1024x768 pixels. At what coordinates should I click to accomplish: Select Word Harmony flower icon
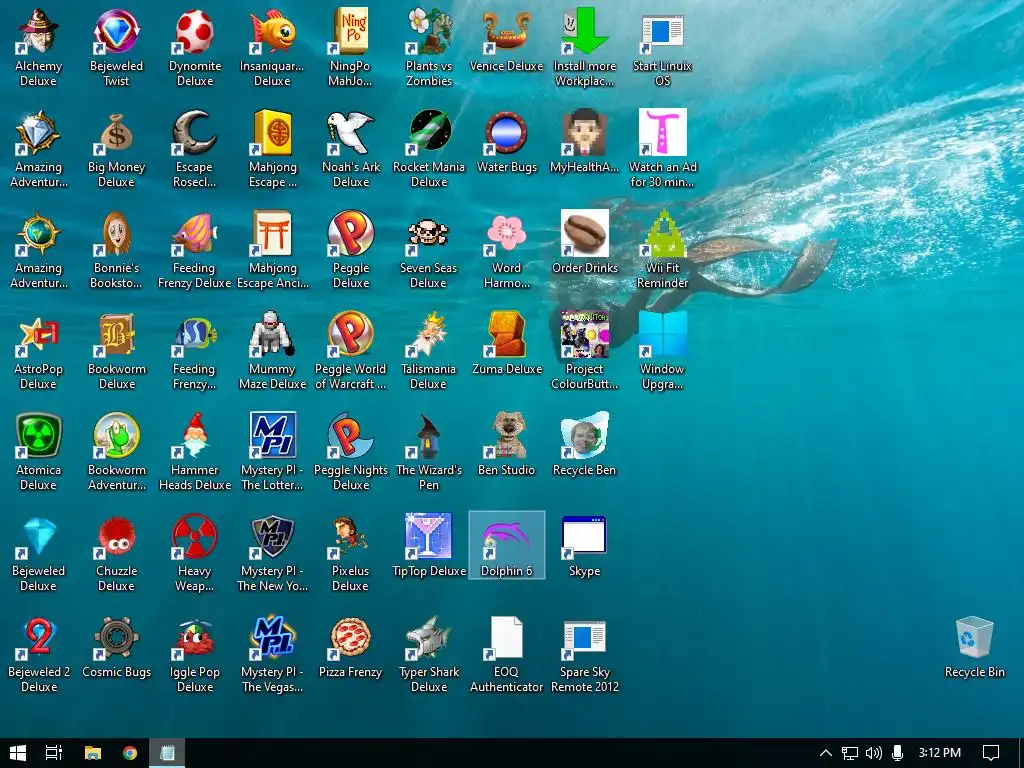tap(506, 233)
